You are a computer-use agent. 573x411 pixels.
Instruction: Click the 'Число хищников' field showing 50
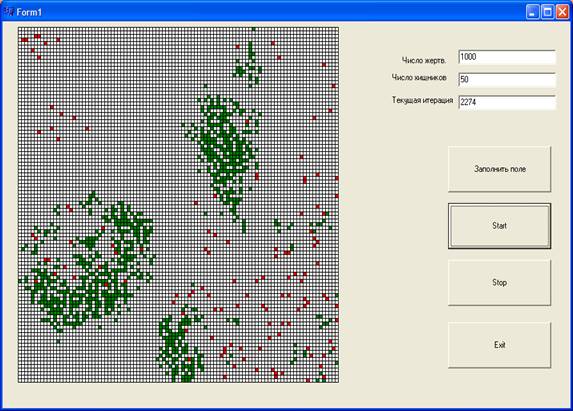click(507, 80)
